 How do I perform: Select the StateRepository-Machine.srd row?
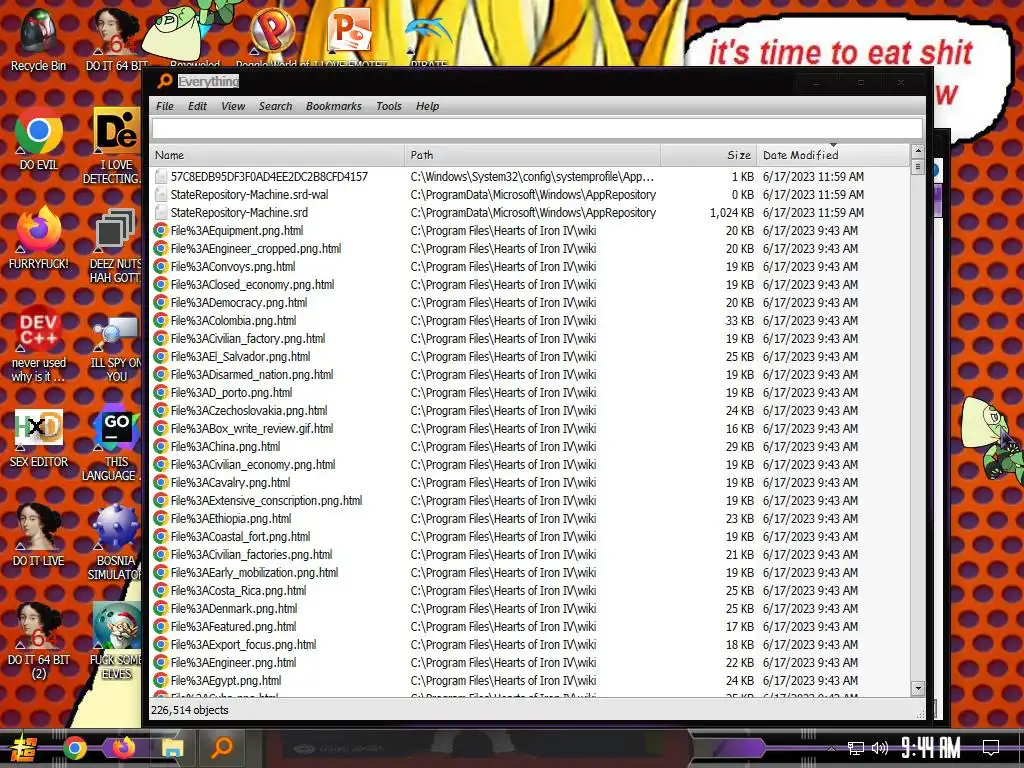[x=530, y=212]
